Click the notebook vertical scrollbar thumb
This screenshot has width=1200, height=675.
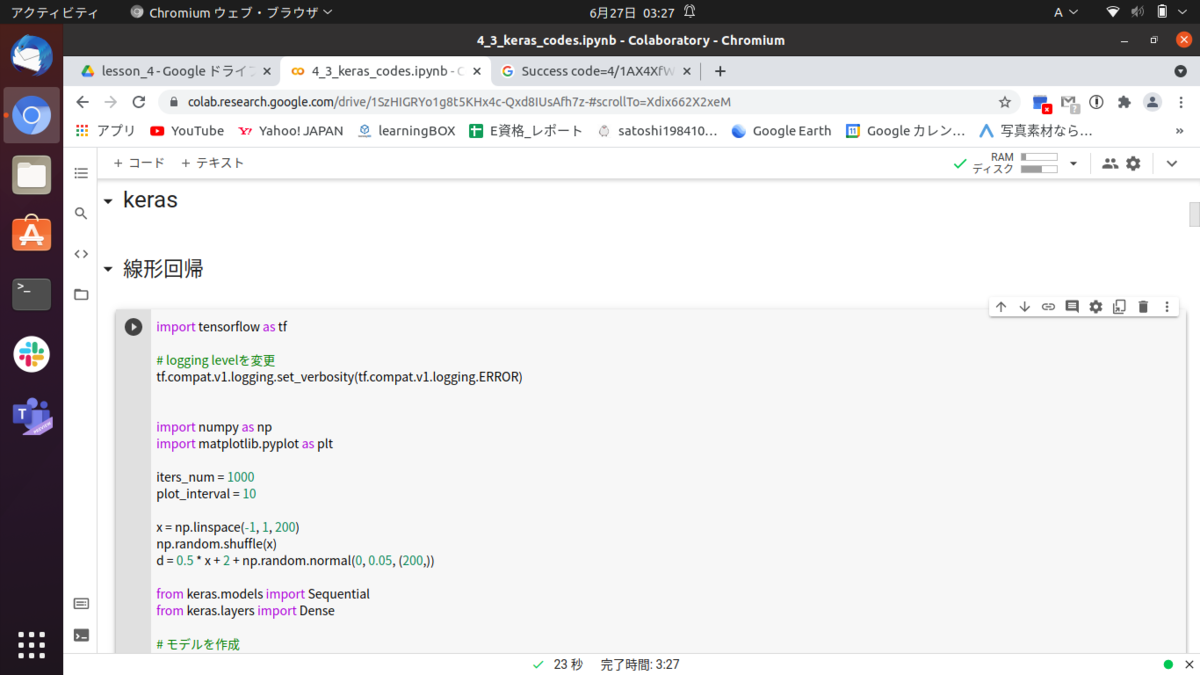click(x=1193, y=214)
